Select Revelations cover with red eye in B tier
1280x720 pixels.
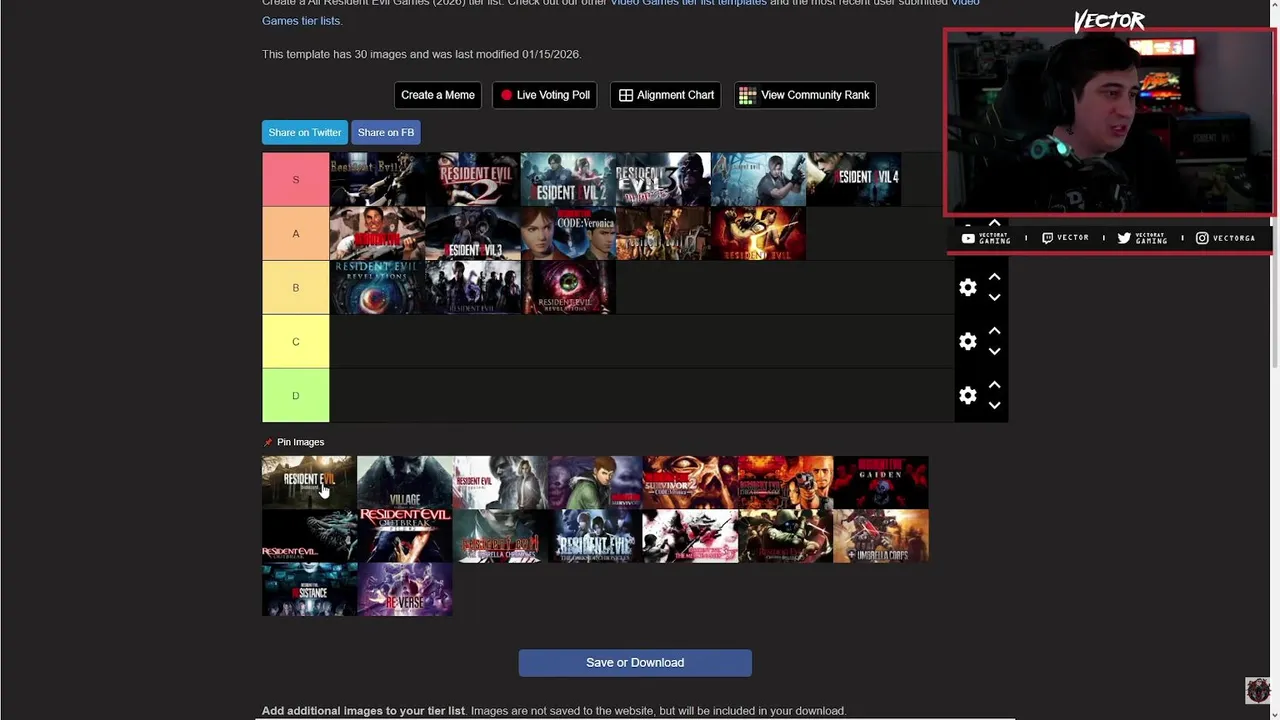click(x=568, y=287)
